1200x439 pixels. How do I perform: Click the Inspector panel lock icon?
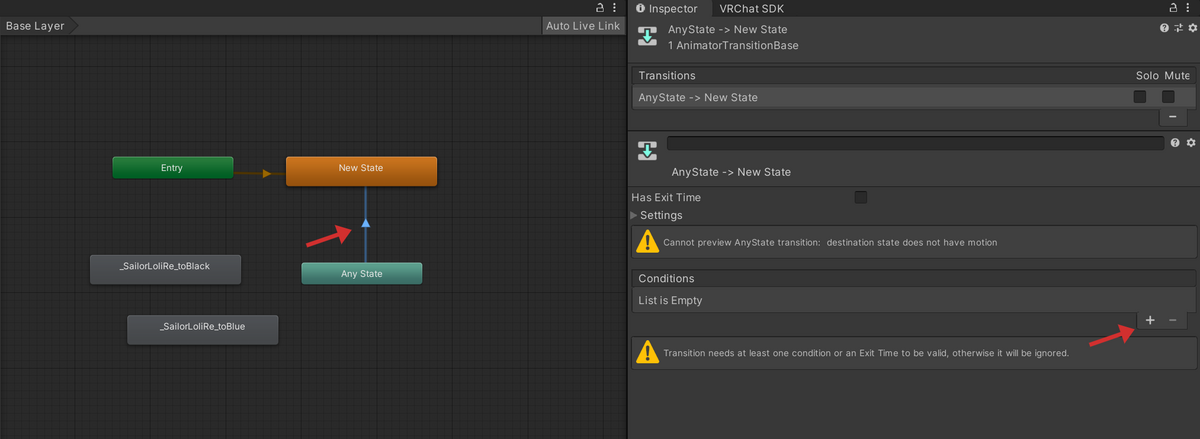1172,7
